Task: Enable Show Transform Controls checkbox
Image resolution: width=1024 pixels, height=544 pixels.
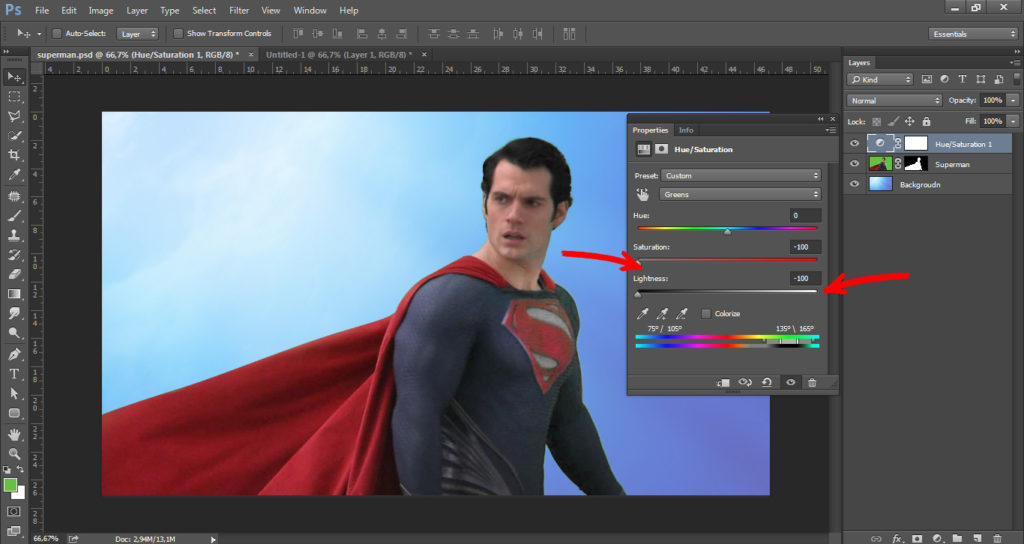Action: (x=178, y=33)
